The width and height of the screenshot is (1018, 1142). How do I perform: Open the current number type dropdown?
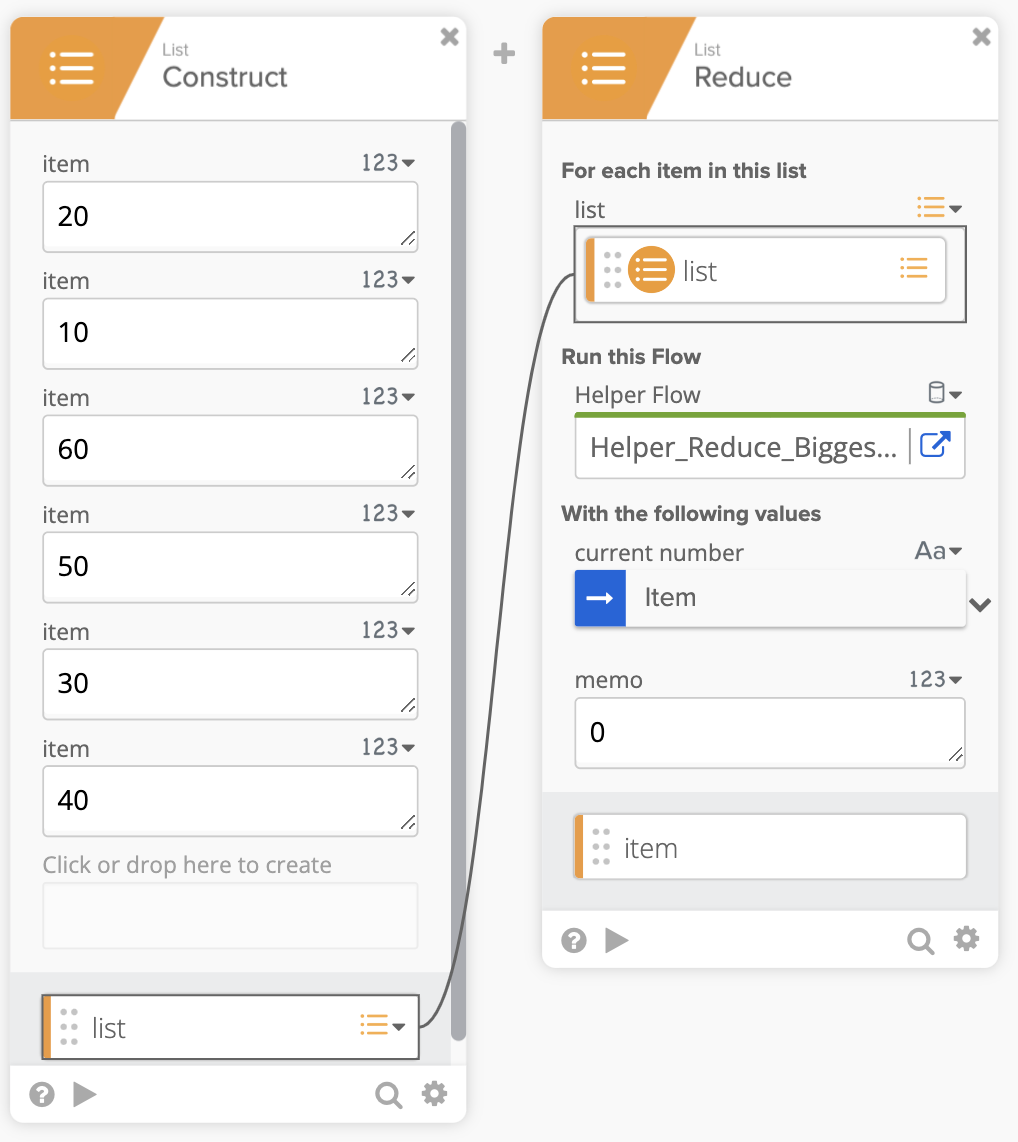pos(938,552)
